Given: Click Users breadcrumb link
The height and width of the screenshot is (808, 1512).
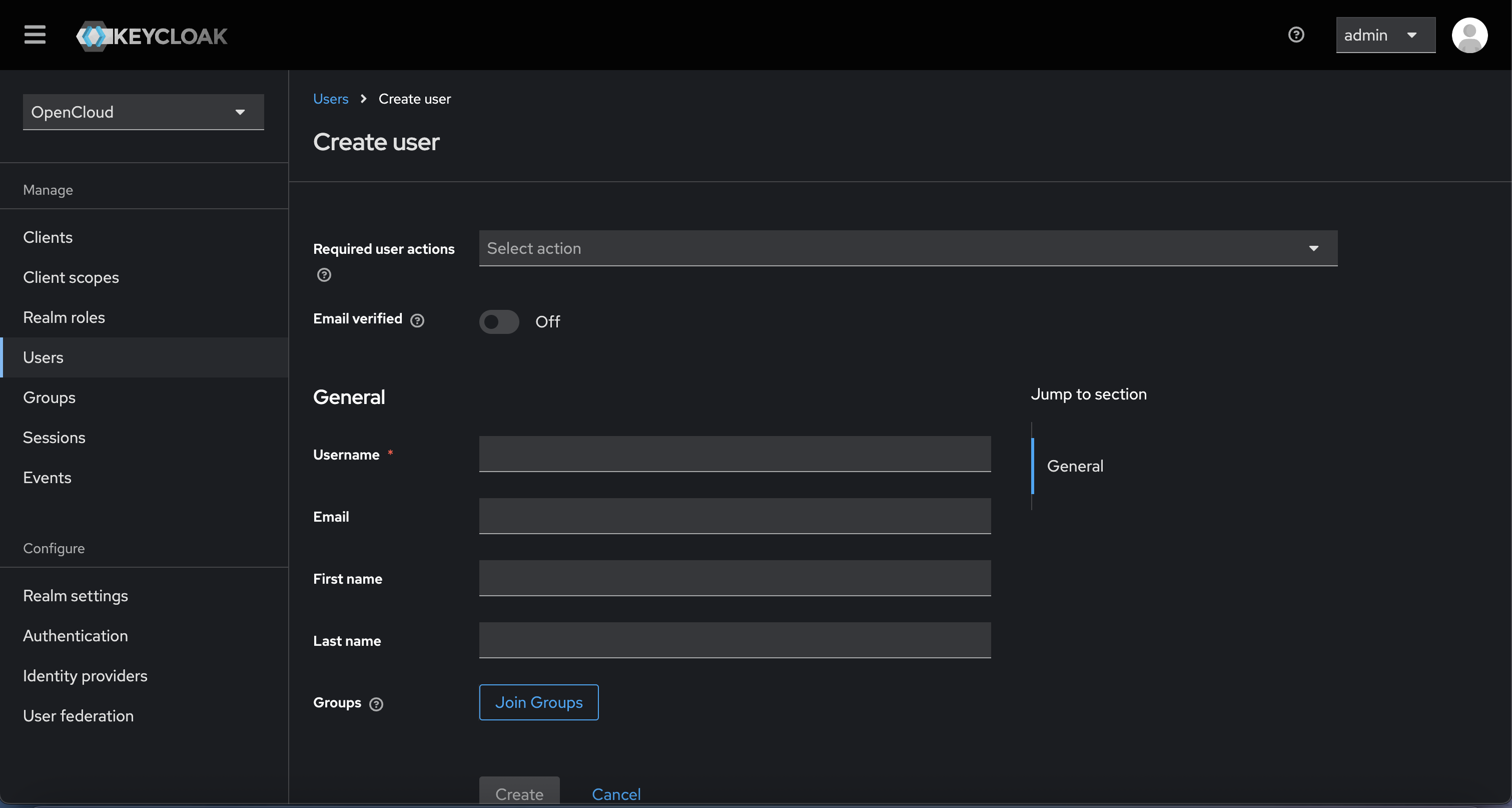Looking at the screenshot, I should (330, 99).
